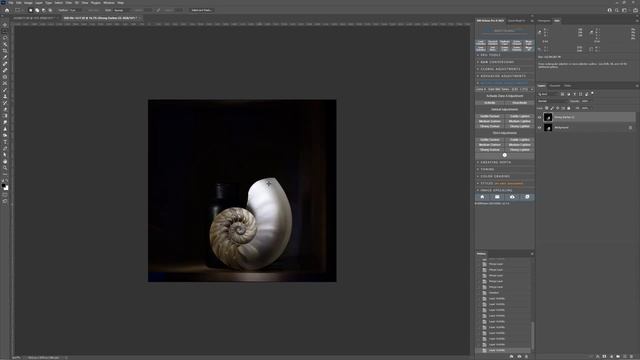
Task: Open marquee Style dropdown in options bar
Action: (123, 10)
